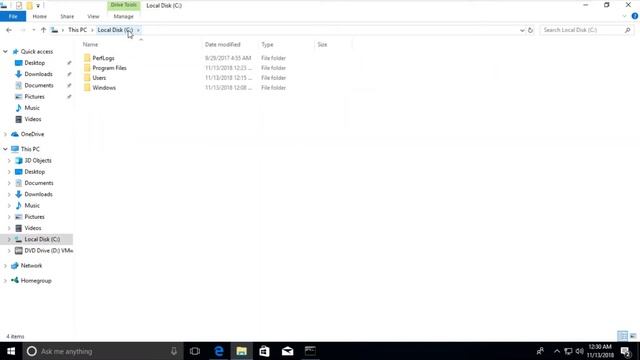Viewport: 640px width, 360px height.
Task: Open DVD Drive (D:) in navigation pane
Action: [49, 251]
